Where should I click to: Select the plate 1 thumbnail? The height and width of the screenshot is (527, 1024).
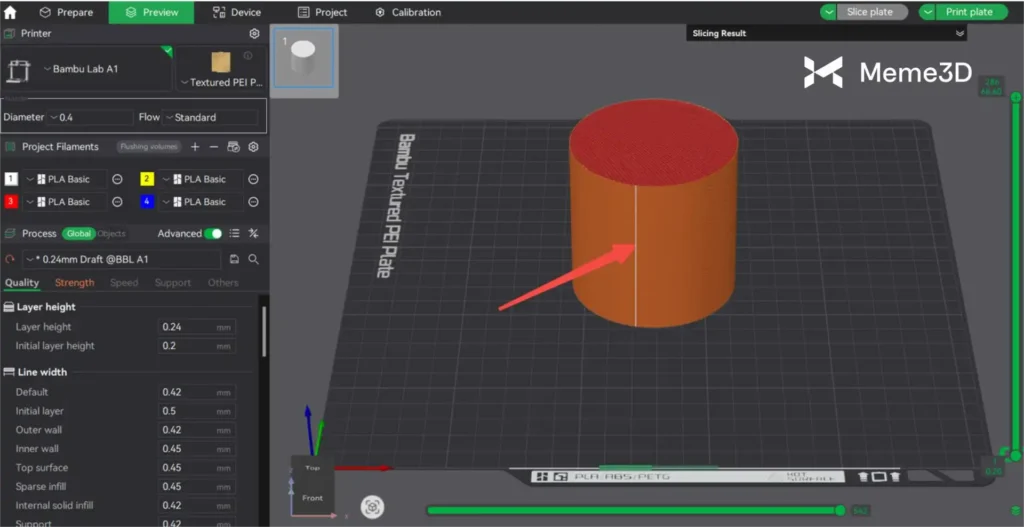(304, 61)
